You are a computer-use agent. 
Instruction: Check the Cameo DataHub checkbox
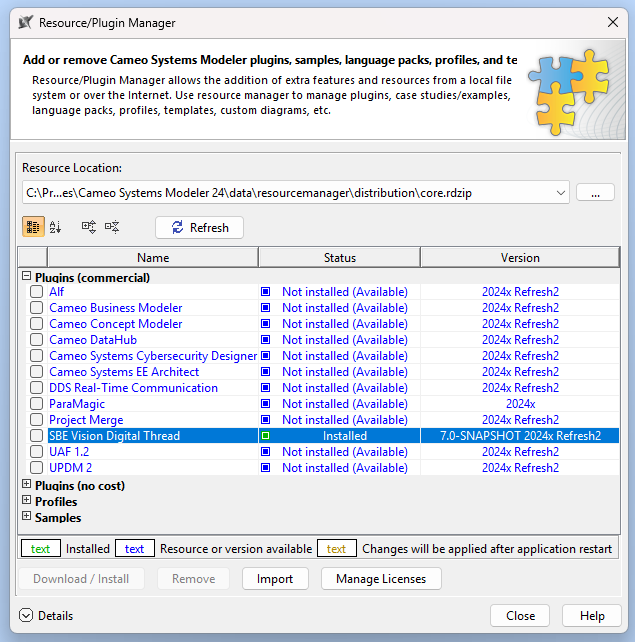pos(37,340)
